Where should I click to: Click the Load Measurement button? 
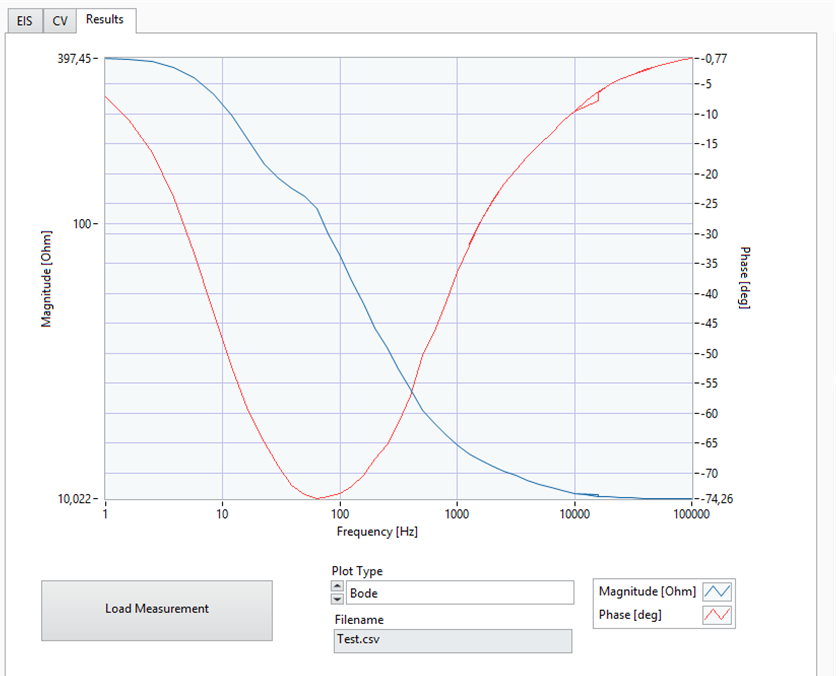point(157,610)
